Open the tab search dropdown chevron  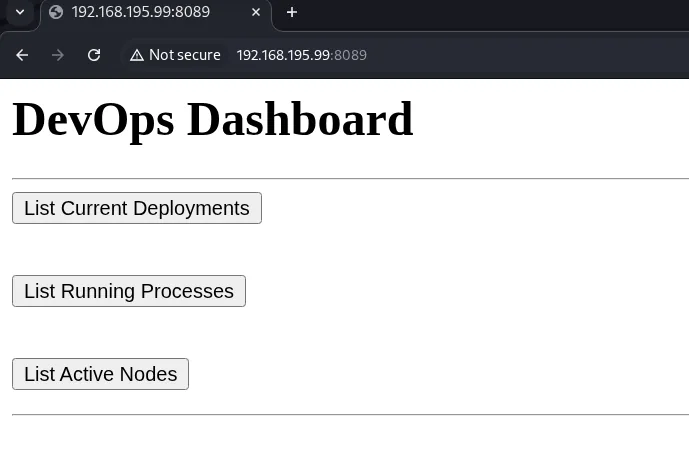(x=20, y=12)
